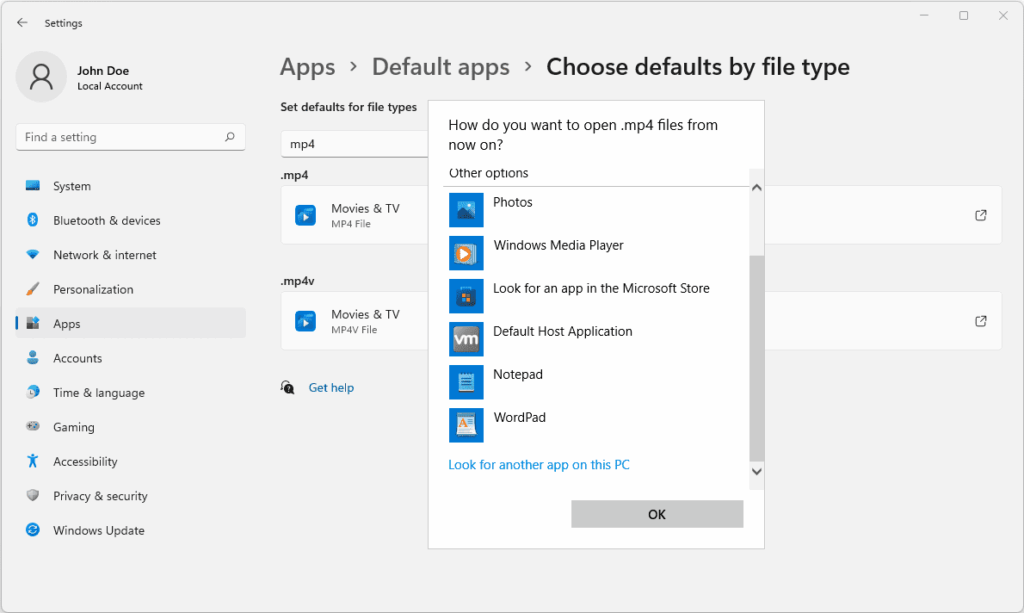Click the dialog scrollbar up arrow

[757, 188]
